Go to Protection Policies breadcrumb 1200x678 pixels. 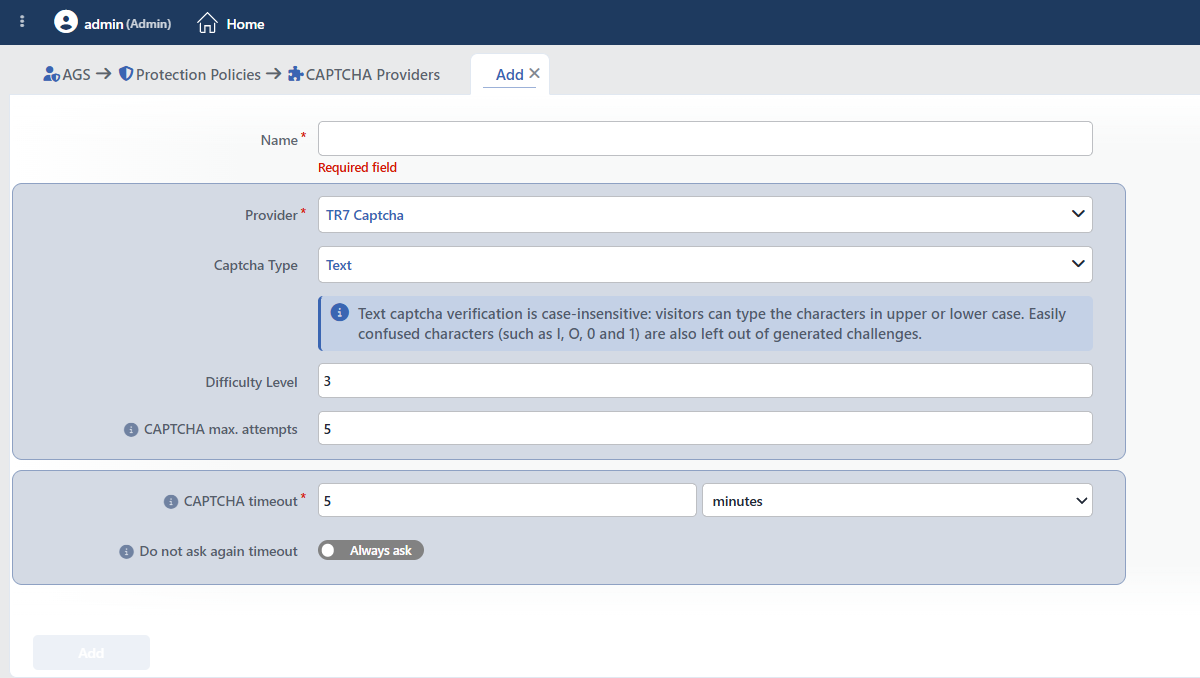[198, 74]
